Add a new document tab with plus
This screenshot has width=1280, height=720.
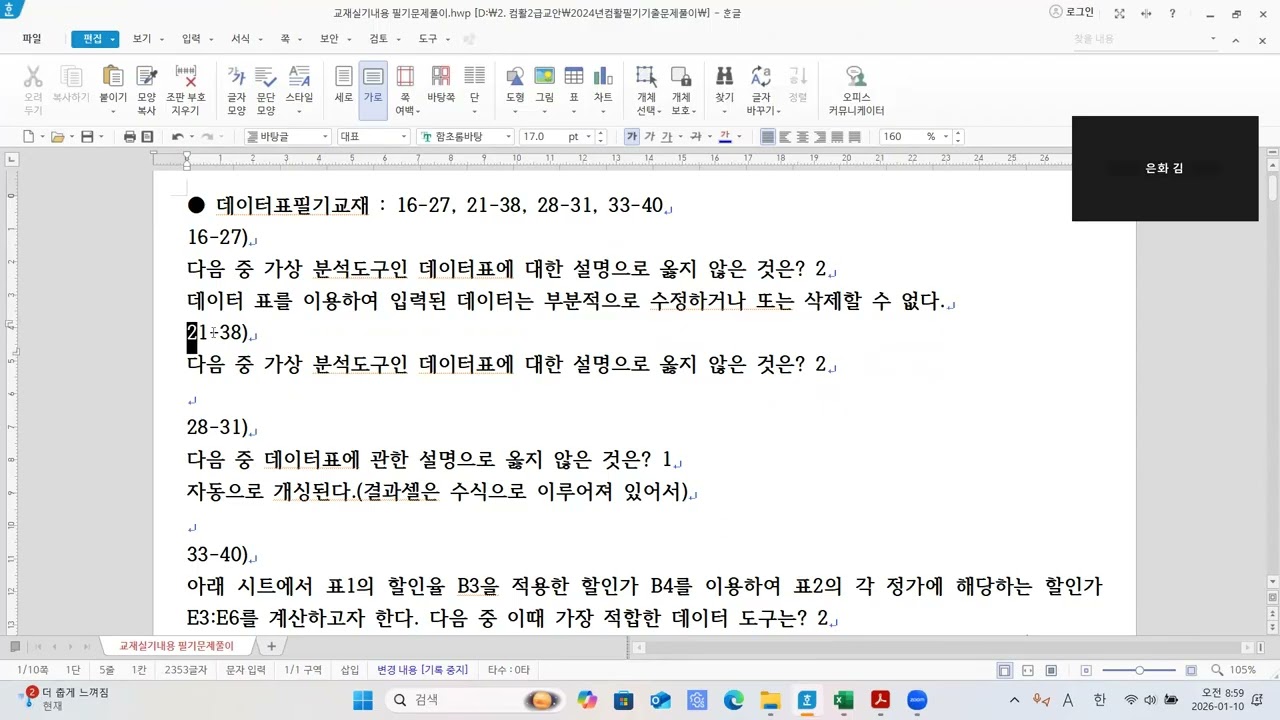click(271, 646)
